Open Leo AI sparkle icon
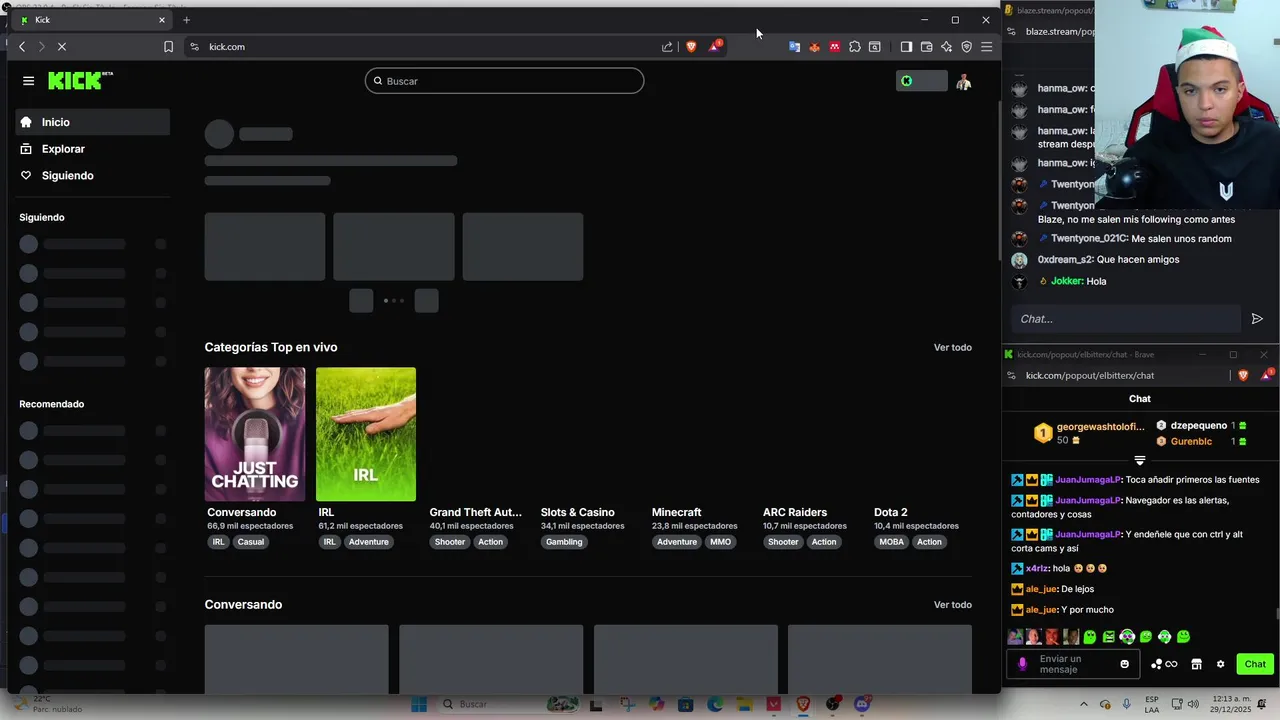1280x720 pixels. (x=946, y=47)
